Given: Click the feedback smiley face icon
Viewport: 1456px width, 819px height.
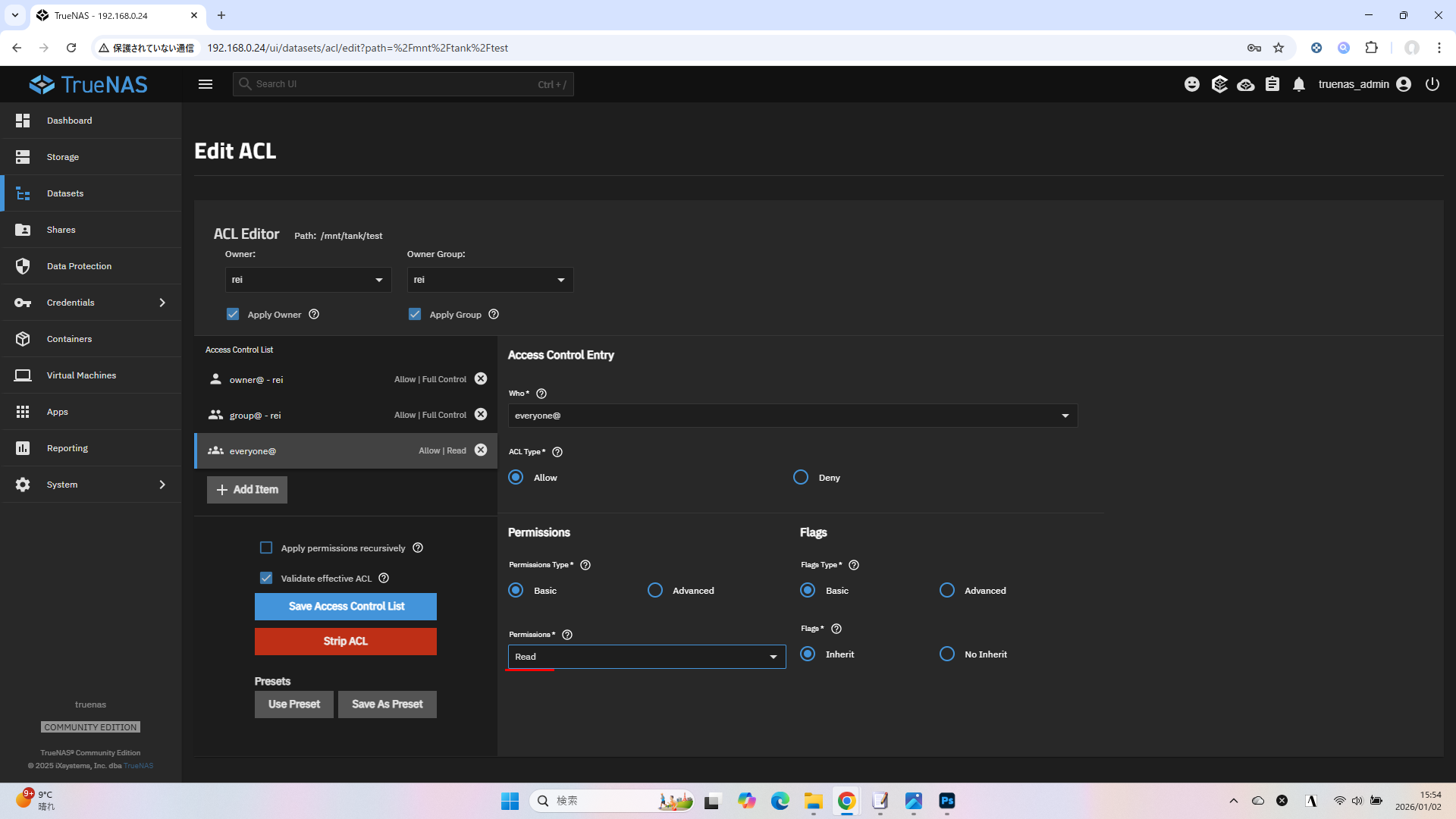Looking at the screenshot, I should [x=1192, y=84].
